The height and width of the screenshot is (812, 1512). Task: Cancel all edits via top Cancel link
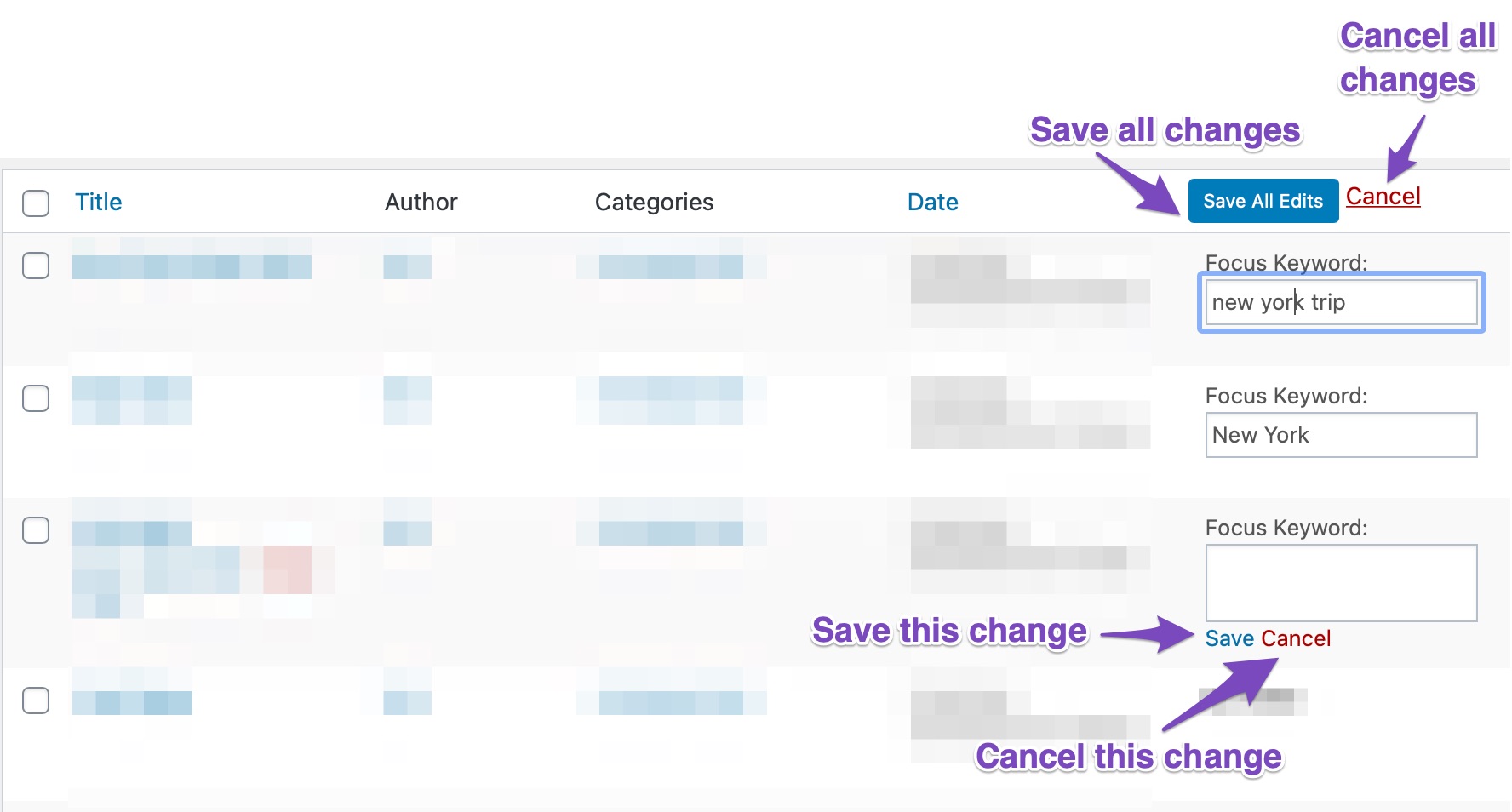(x=1383, y=197)
